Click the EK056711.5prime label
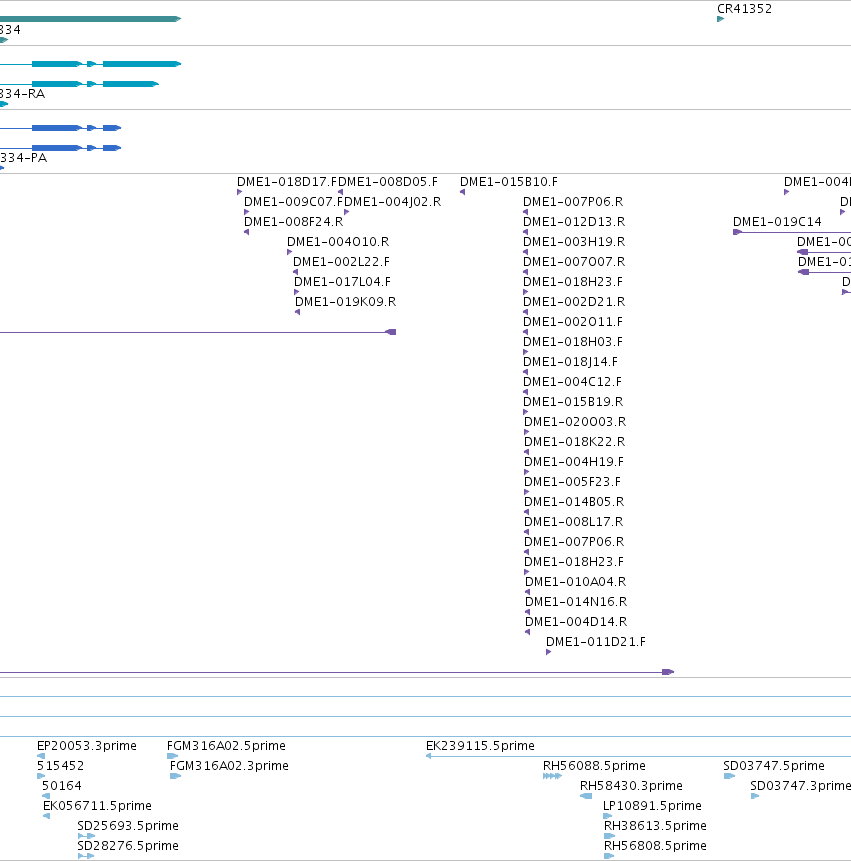Viewport: 851px width, 861px height. coord(97,806)
